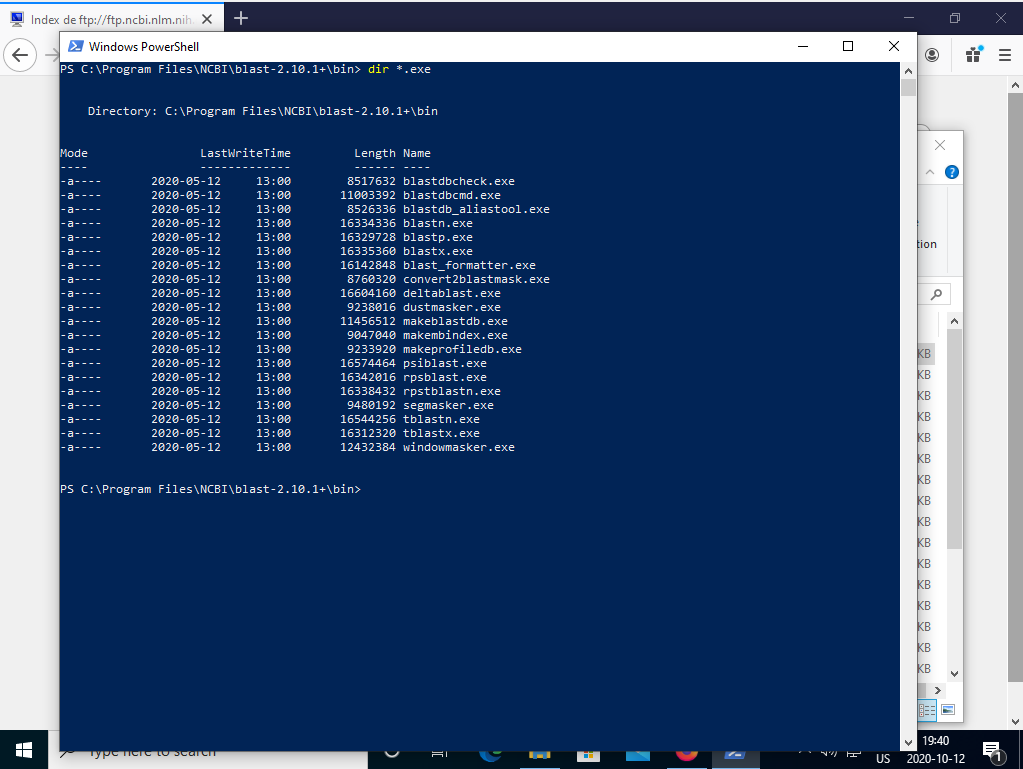Click file name rpsblast.exe

click(445, 378)
